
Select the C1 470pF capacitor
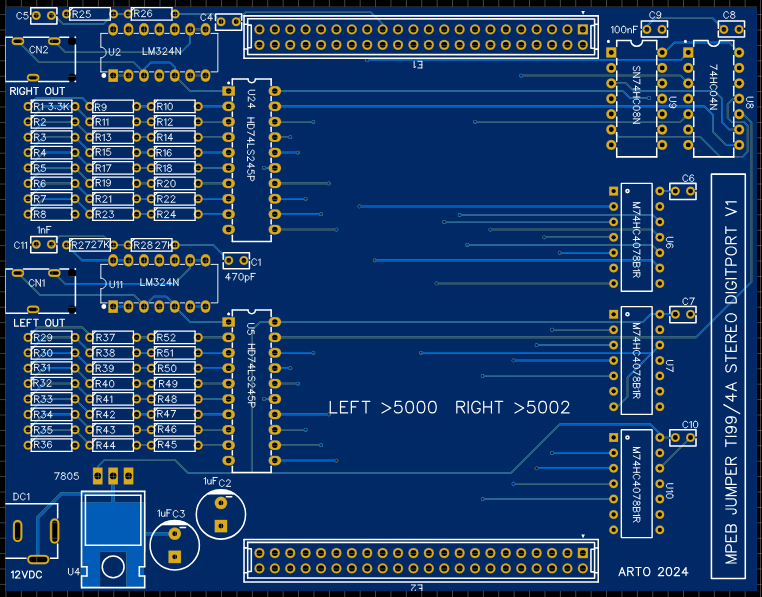point(236,260)
